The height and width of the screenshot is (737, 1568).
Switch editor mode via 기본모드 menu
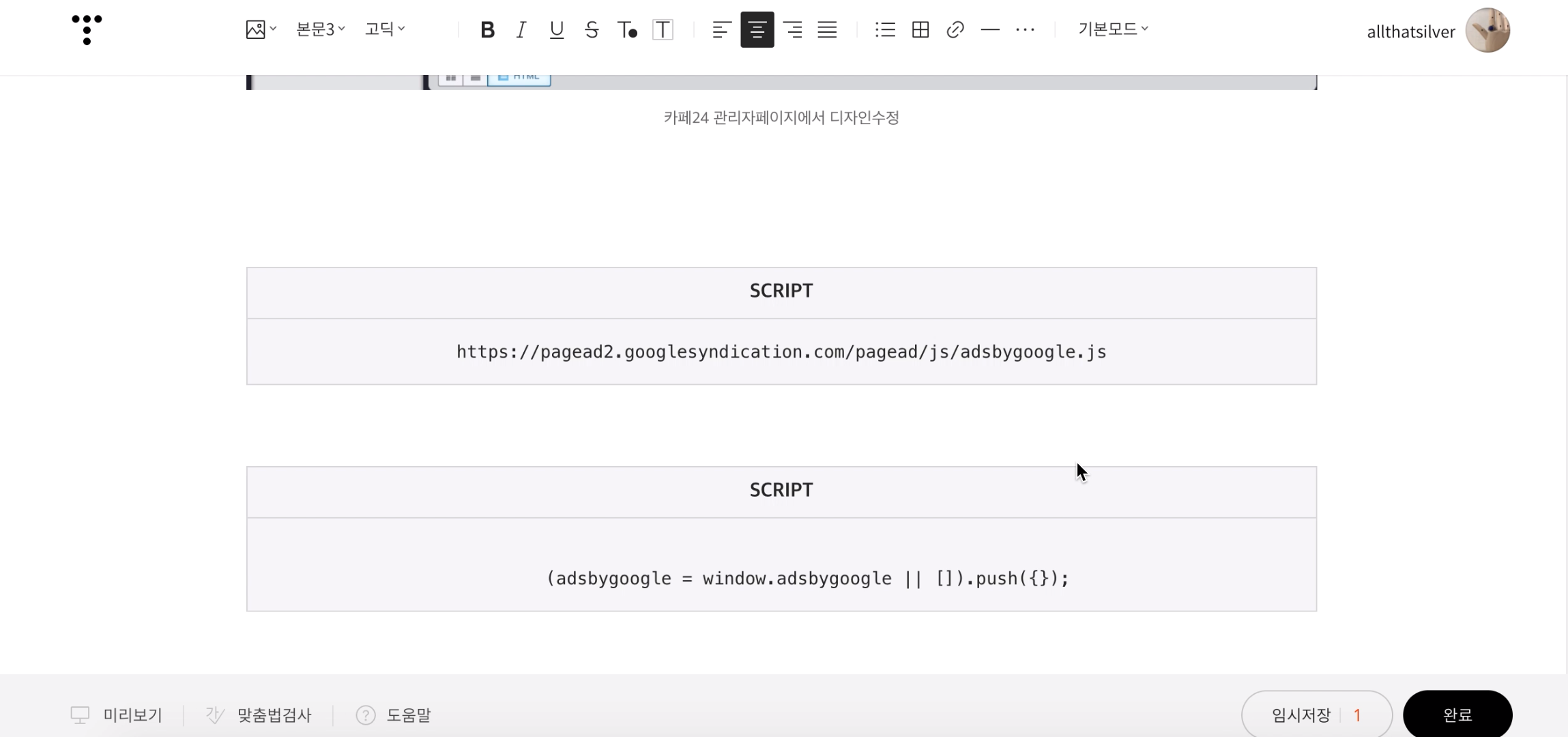tap(1112, 29)
